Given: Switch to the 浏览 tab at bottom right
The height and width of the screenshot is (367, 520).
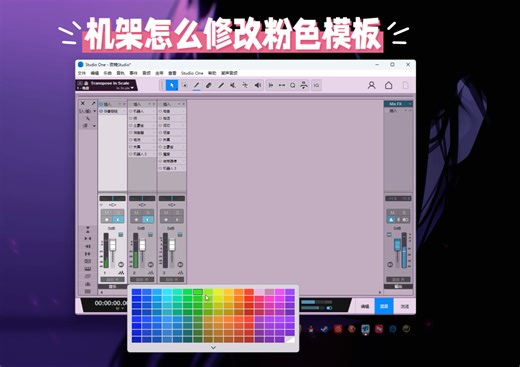Looking at the screenshot, I should point(404,306).
